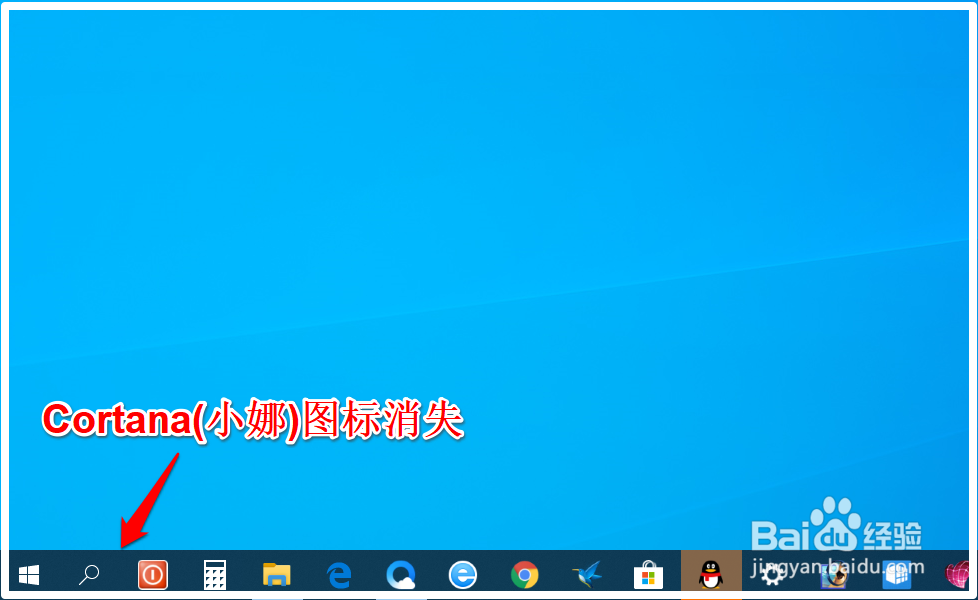
Task: Switch to the QQ penguin app
Action: click(711, 574)
